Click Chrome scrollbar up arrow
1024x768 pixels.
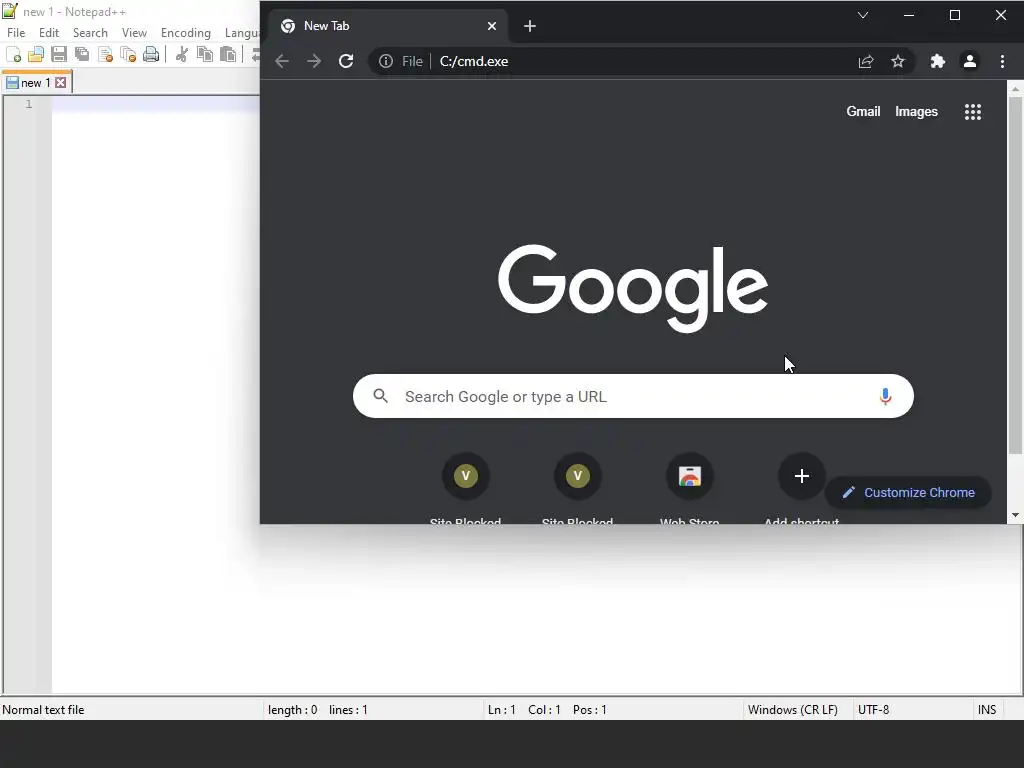pos(1015,88)
